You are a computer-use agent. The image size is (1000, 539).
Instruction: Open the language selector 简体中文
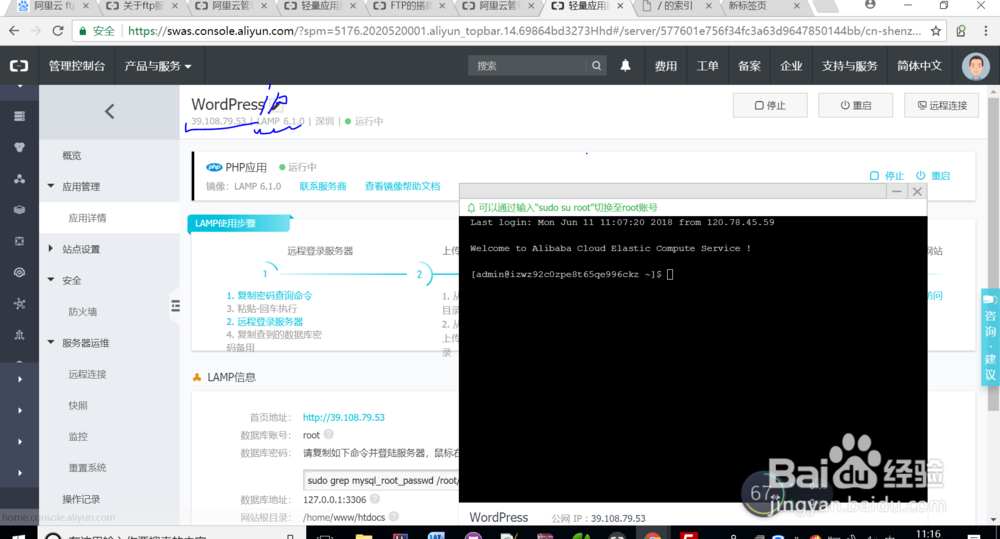(x=919, y=66)
